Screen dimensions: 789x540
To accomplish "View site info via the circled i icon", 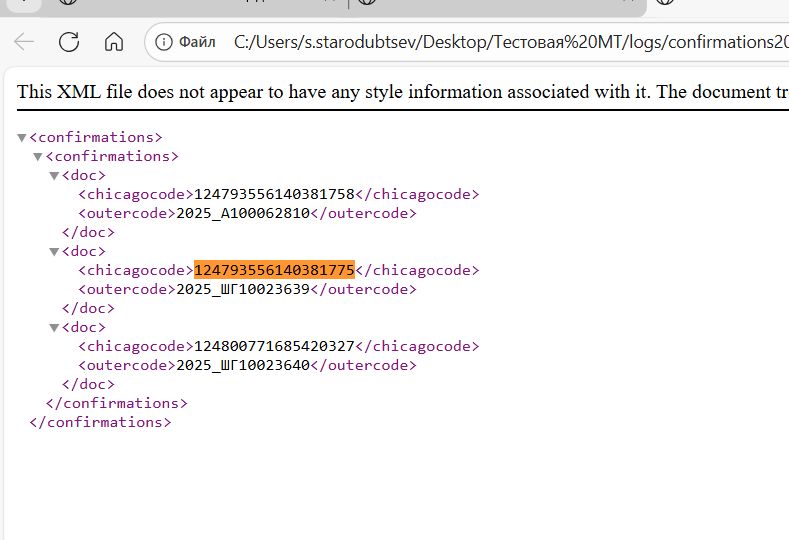I will [x=164, y=42].
